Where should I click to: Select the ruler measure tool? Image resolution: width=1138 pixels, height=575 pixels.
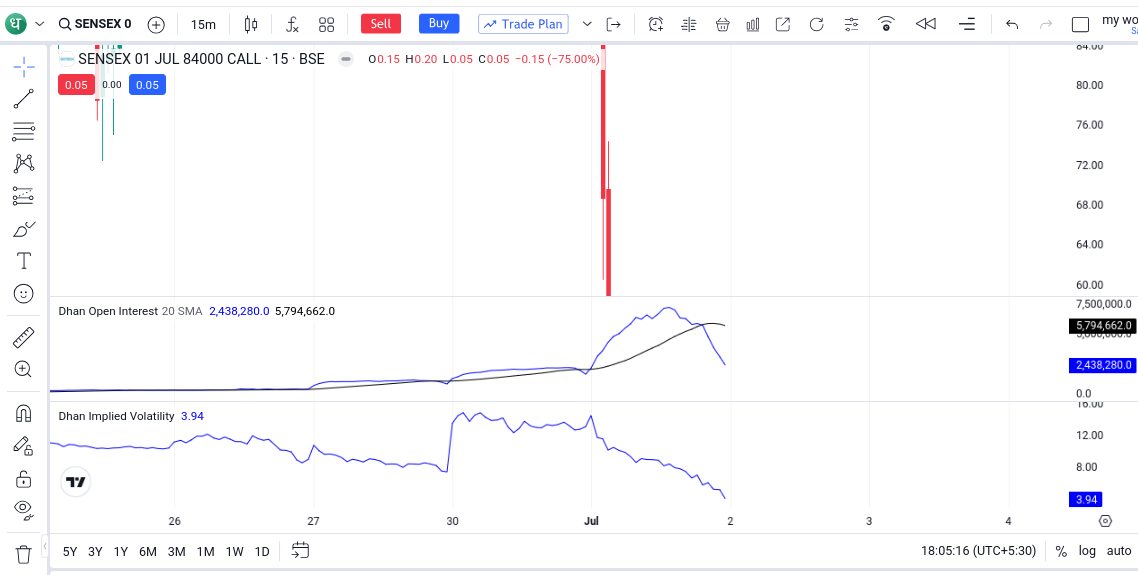click(24, 338)
